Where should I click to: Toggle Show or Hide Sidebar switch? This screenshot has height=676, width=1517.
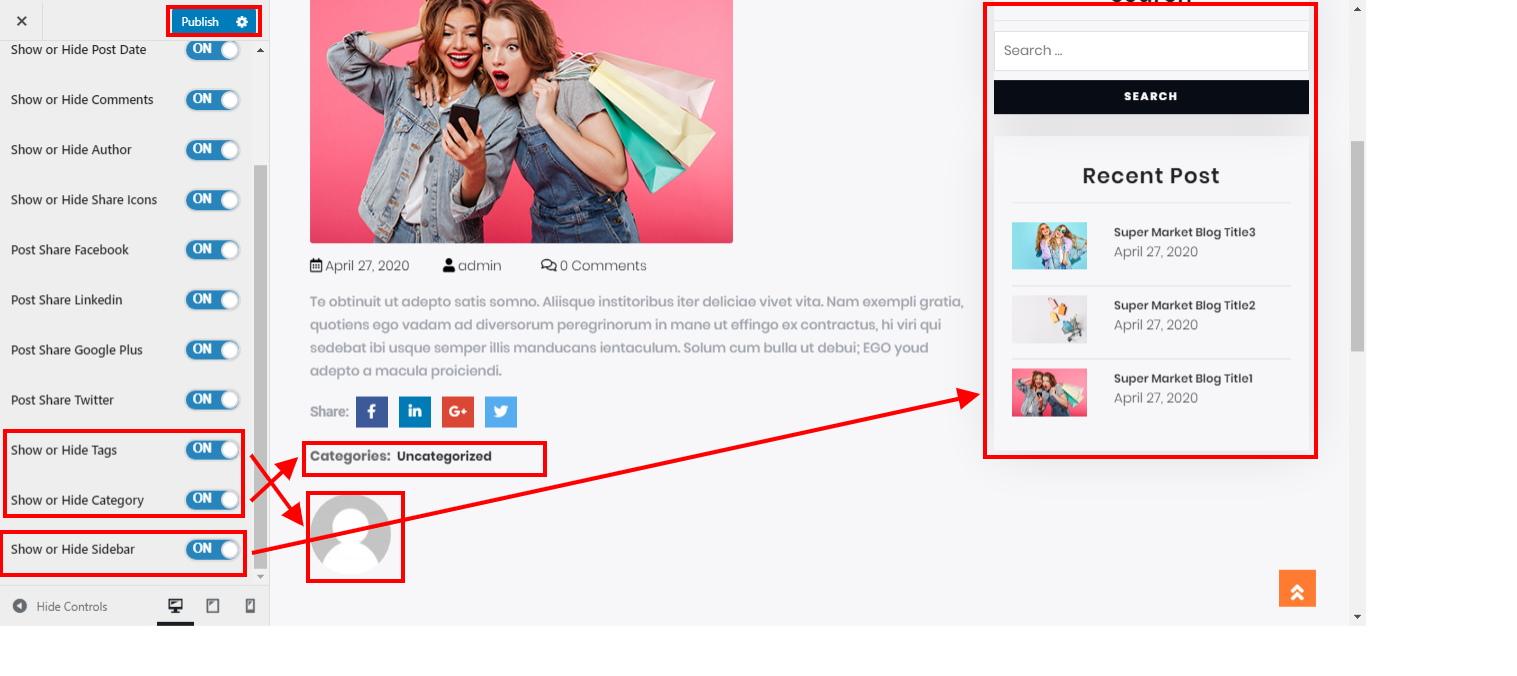click(x=213, y=549)
